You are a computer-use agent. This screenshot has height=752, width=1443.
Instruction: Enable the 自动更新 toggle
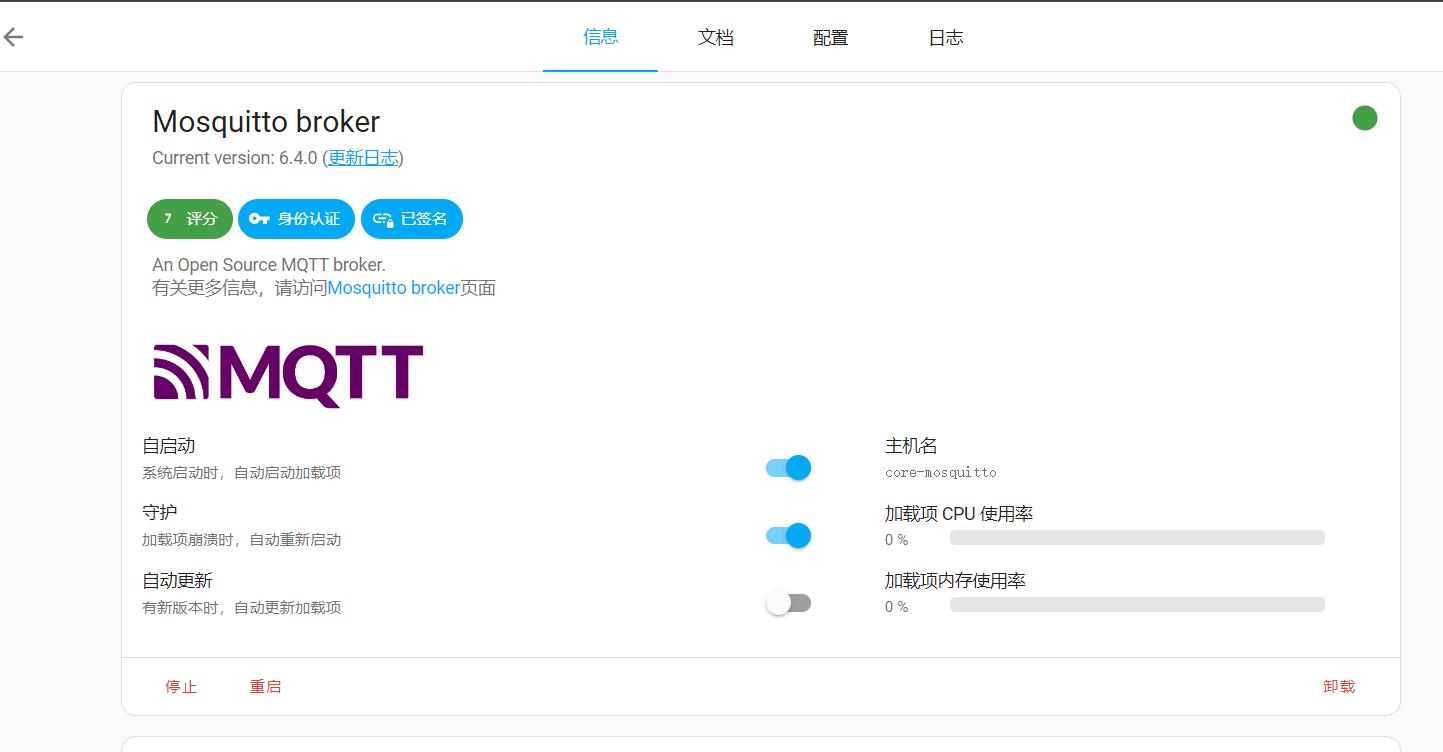point(788,603)
